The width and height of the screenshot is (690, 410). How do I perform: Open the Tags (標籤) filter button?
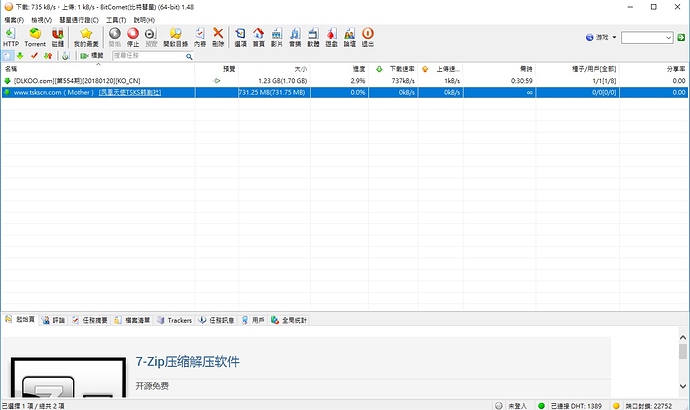[x=92, y=56]
